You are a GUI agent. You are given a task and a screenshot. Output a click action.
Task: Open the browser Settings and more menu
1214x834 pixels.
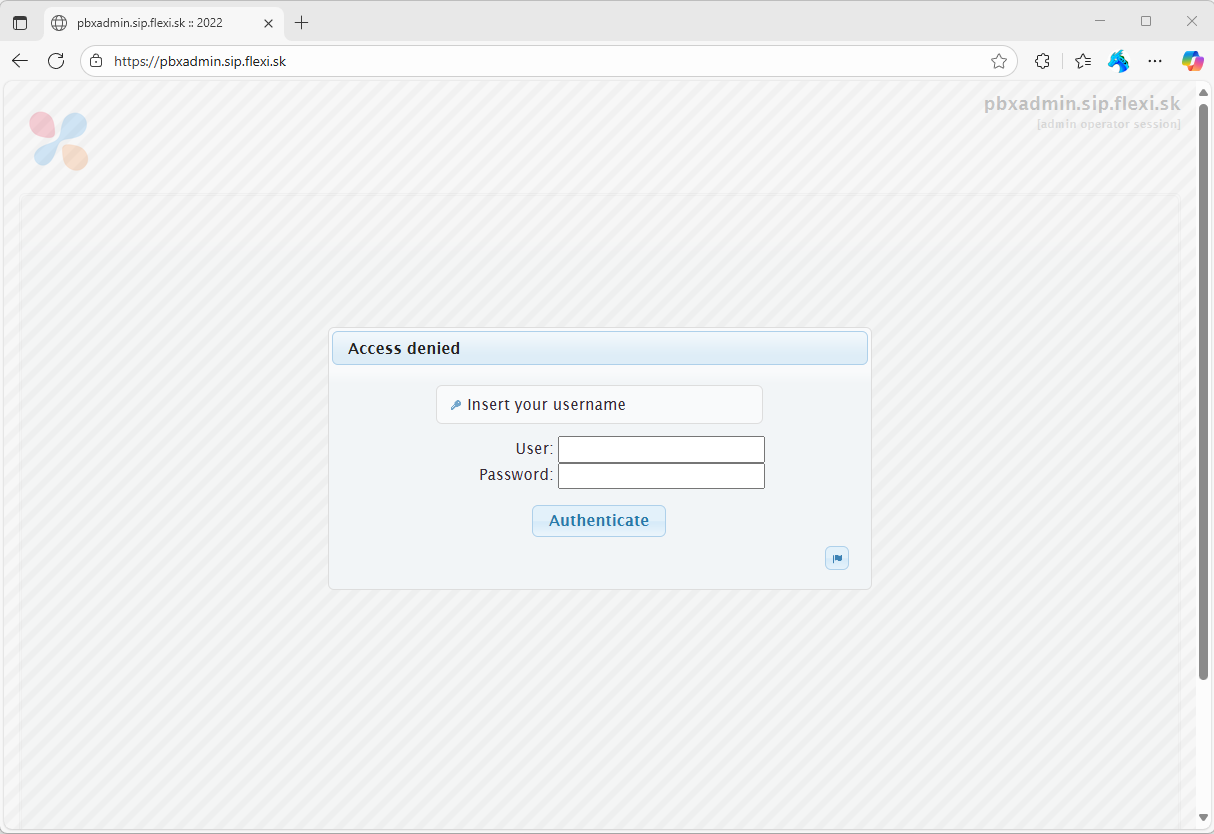1155,61
